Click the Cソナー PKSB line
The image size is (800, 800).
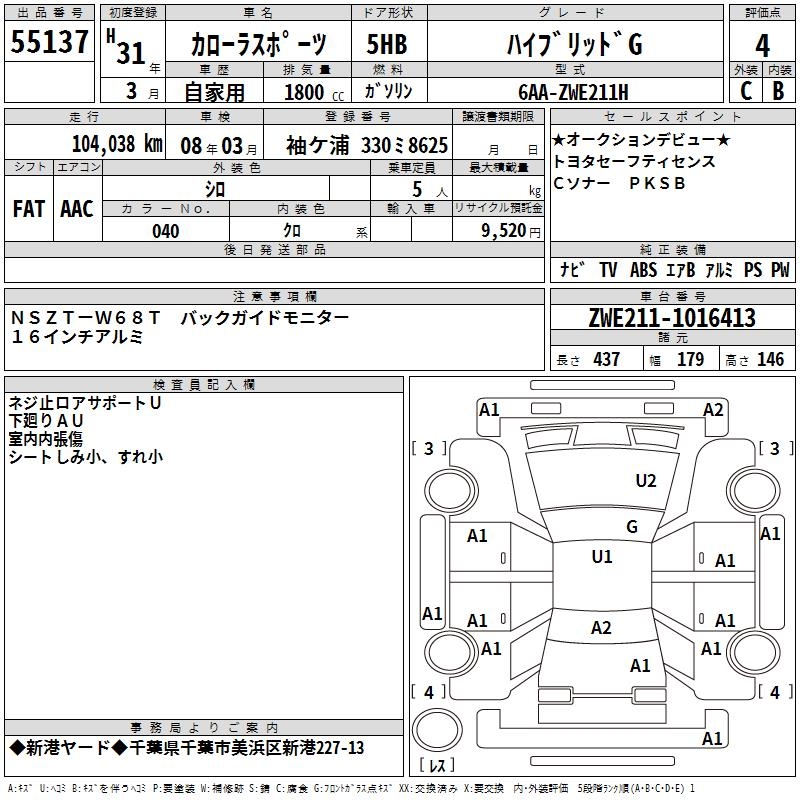pyautogui.click(x=619, y=183)
